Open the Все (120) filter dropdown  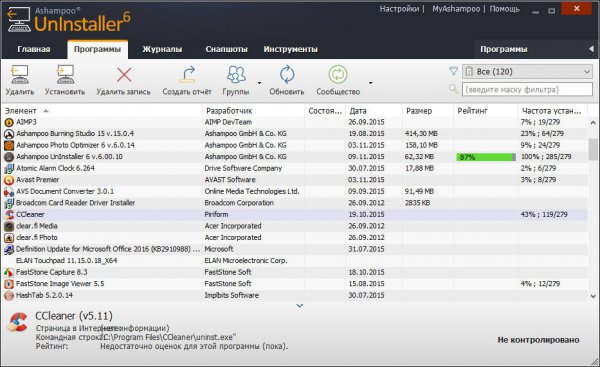tap(527, 72)
